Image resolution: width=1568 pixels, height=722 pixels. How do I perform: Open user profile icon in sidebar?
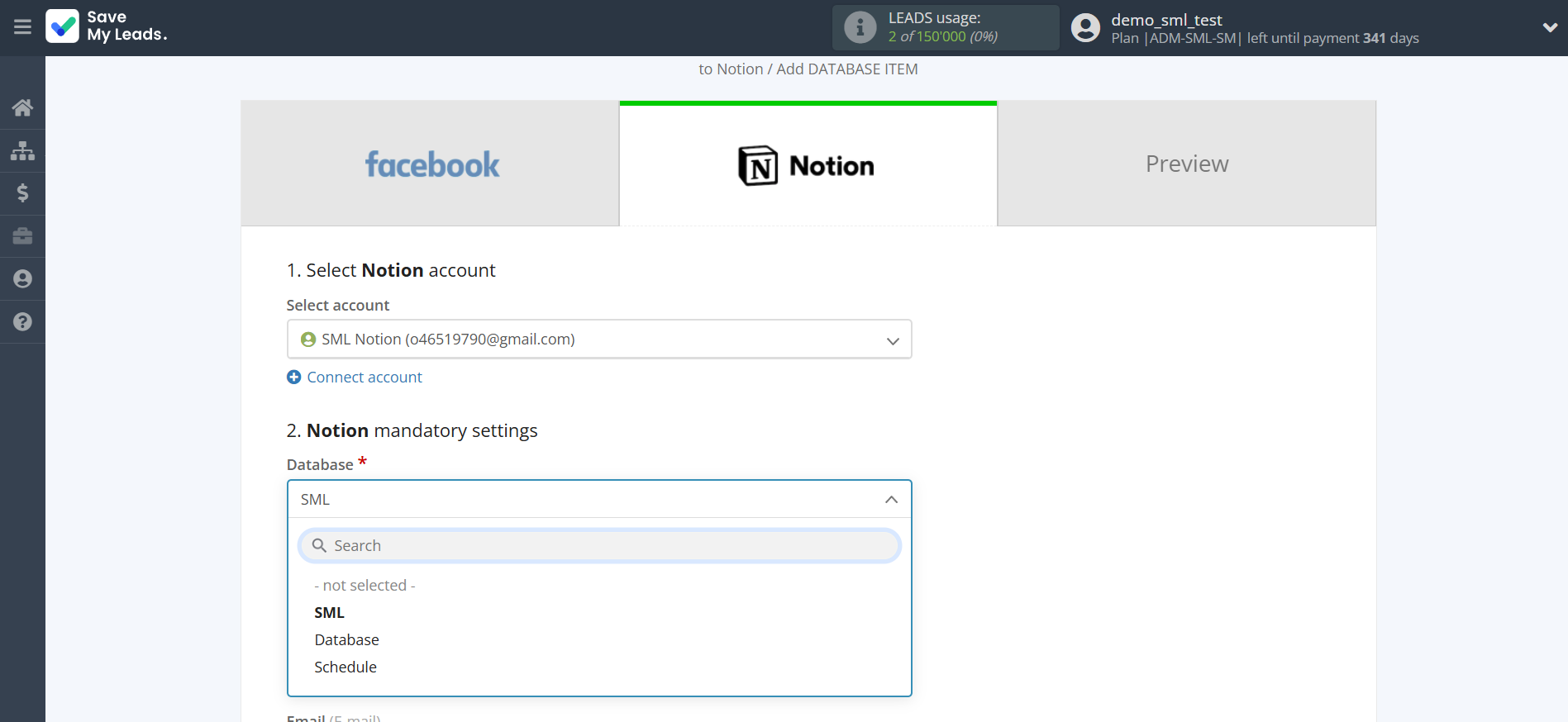pos(22,279)
